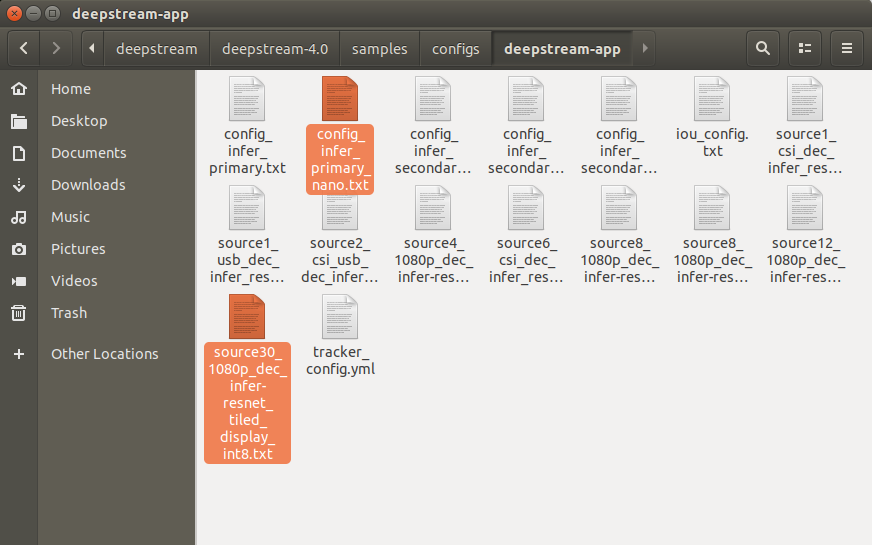The image size is (872, 545).
Task: Select the source1_csi_dec_infer_res… file icon
Action: (x=805, y=98)
